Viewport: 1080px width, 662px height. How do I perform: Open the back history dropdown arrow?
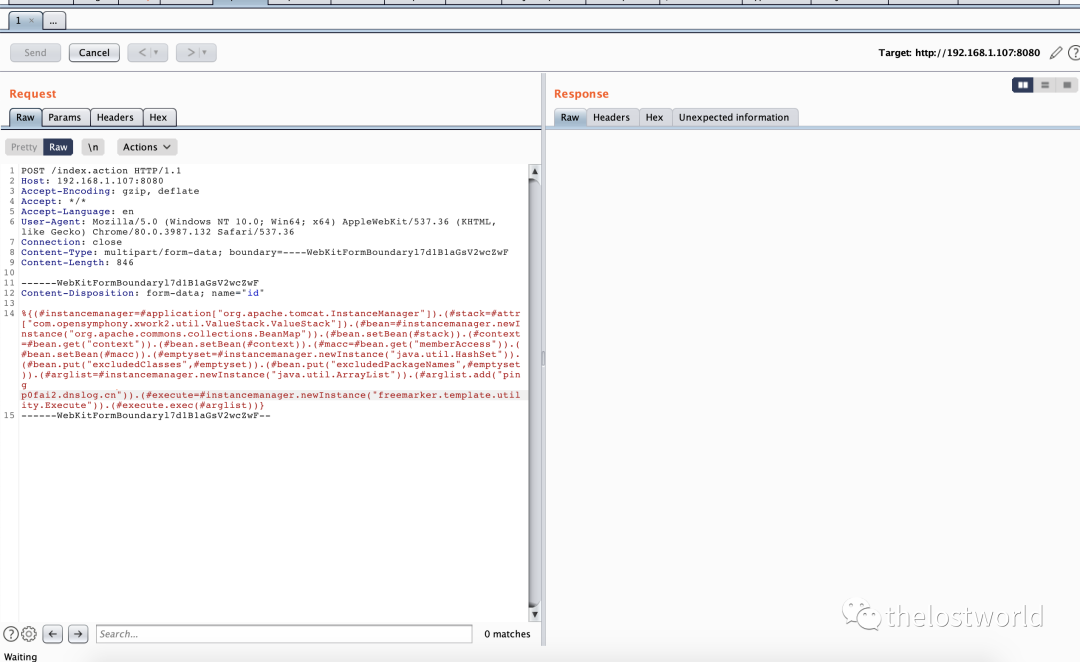tap(157, 52)
